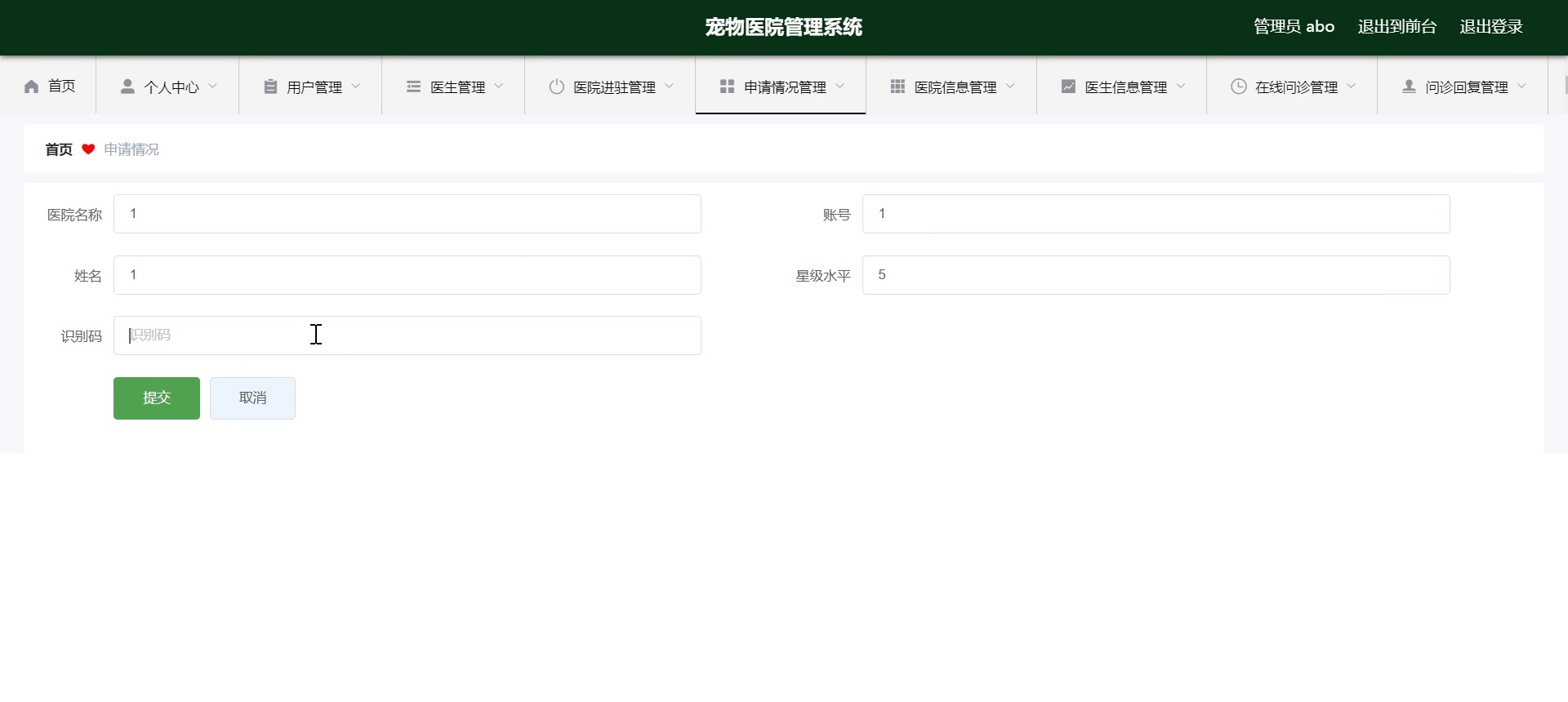Click the grid icon beside 申请情况管理

727,87
